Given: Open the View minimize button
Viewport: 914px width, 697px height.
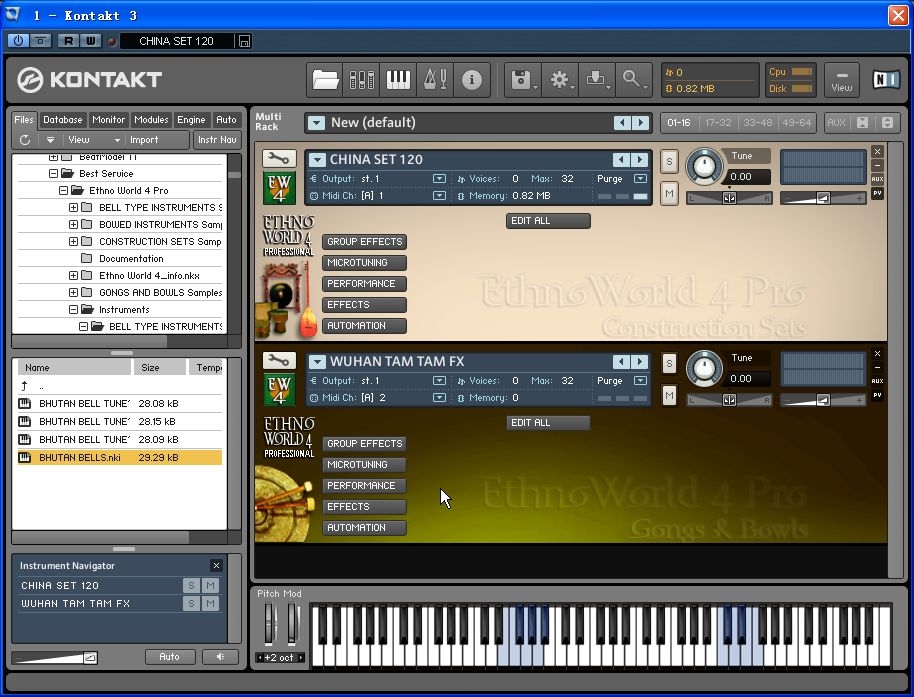Looking at the screenshot, I should tap(842, 80).
